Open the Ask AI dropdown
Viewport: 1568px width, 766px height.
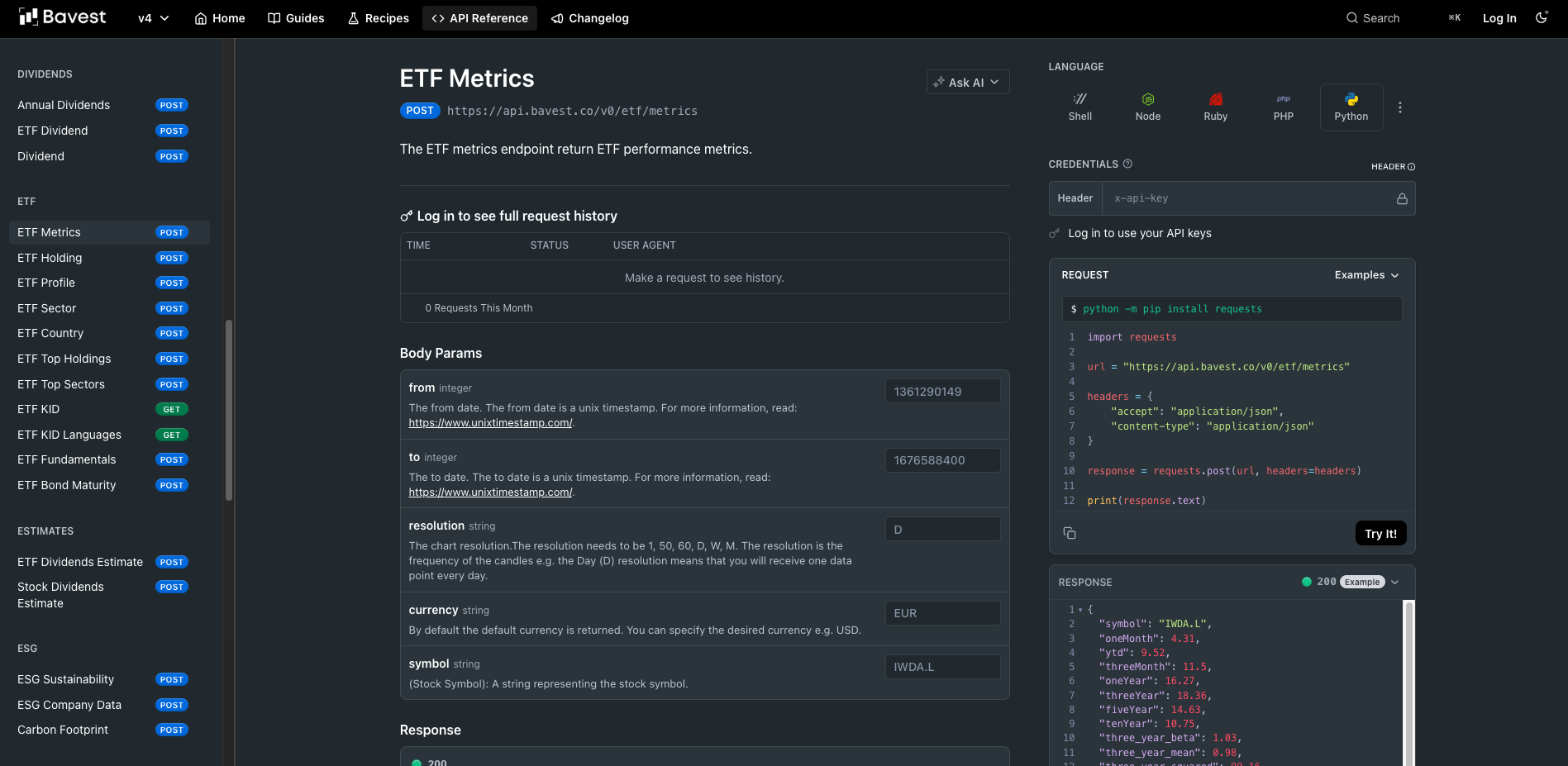point(968,82)
